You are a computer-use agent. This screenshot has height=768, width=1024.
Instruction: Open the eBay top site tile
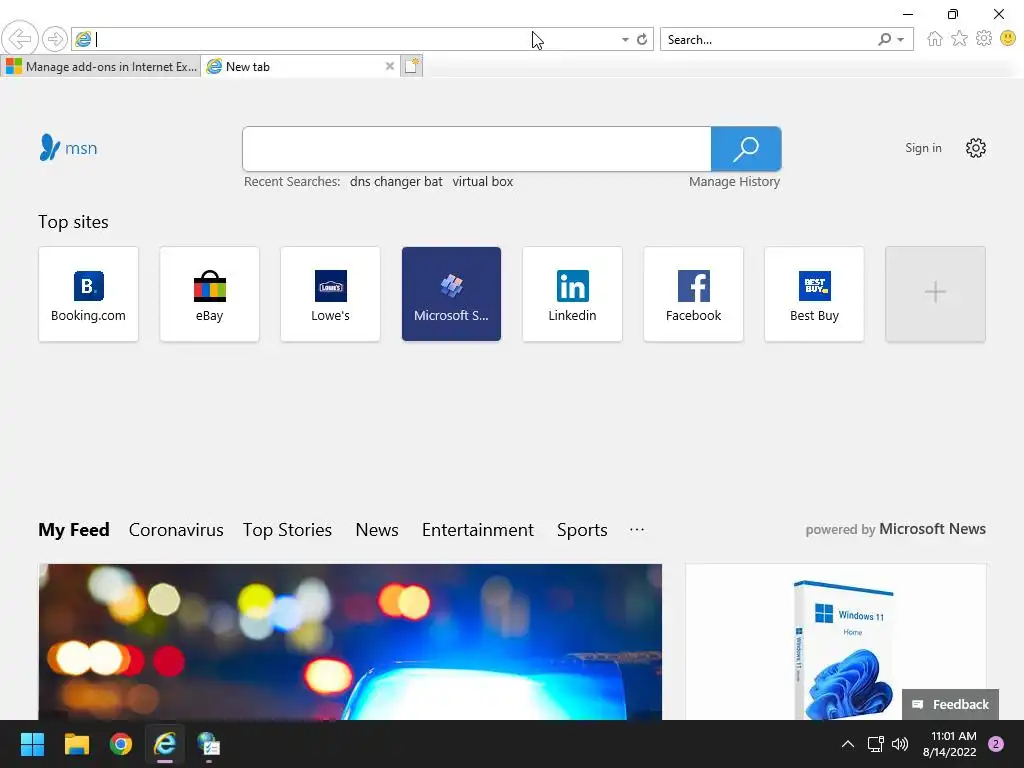(x=210, y=294)
